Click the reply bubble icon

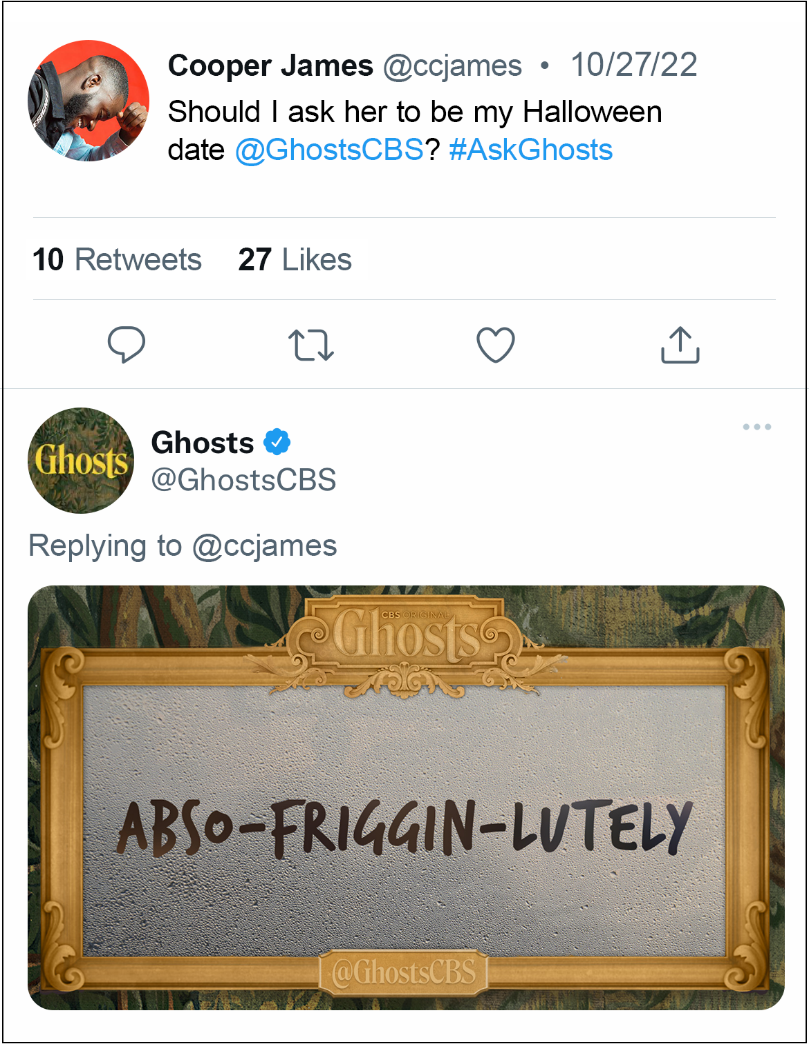(x=126, y=345)
